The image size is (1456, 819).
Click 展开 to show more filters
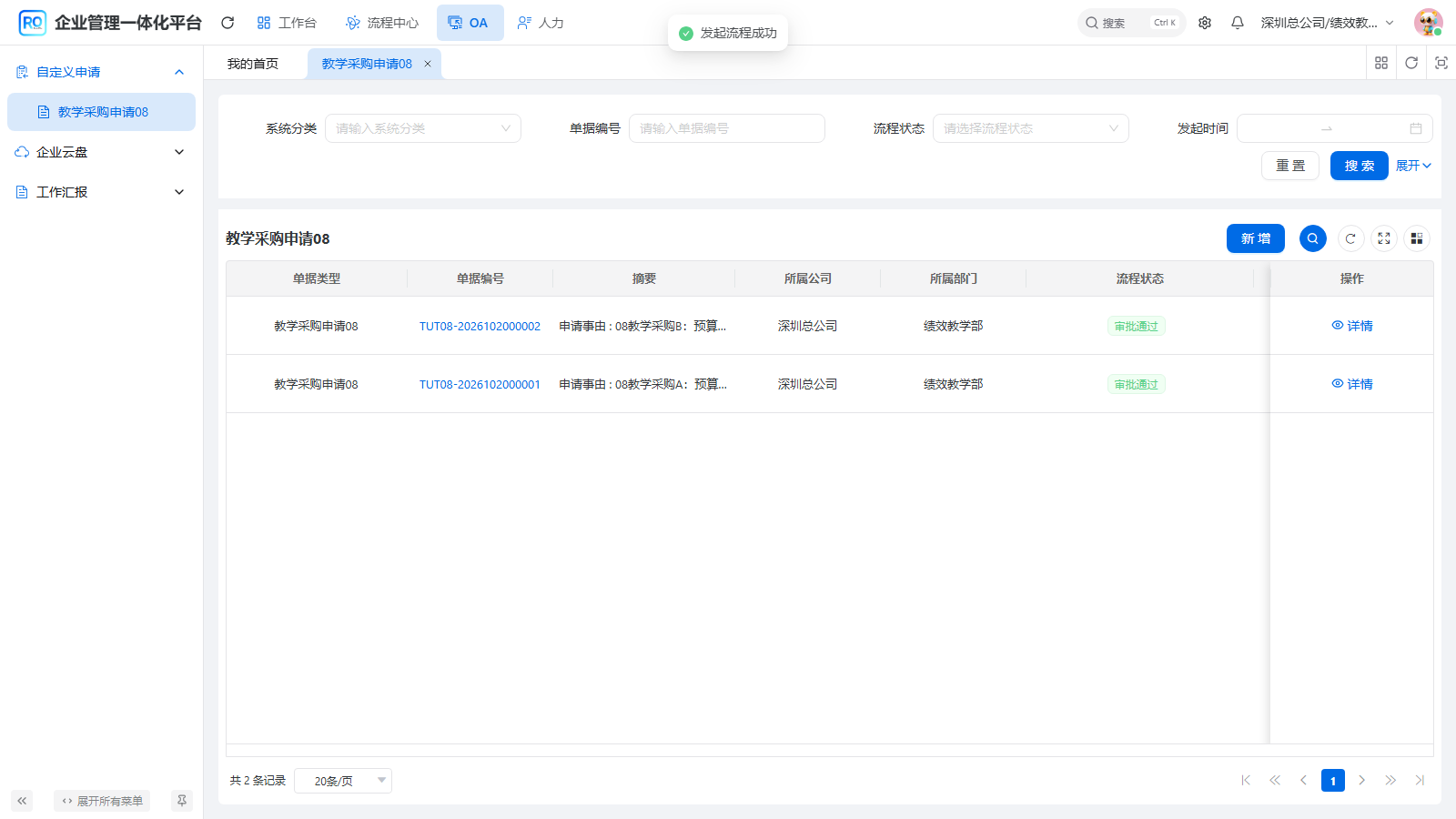click(x=1413, y=166)
